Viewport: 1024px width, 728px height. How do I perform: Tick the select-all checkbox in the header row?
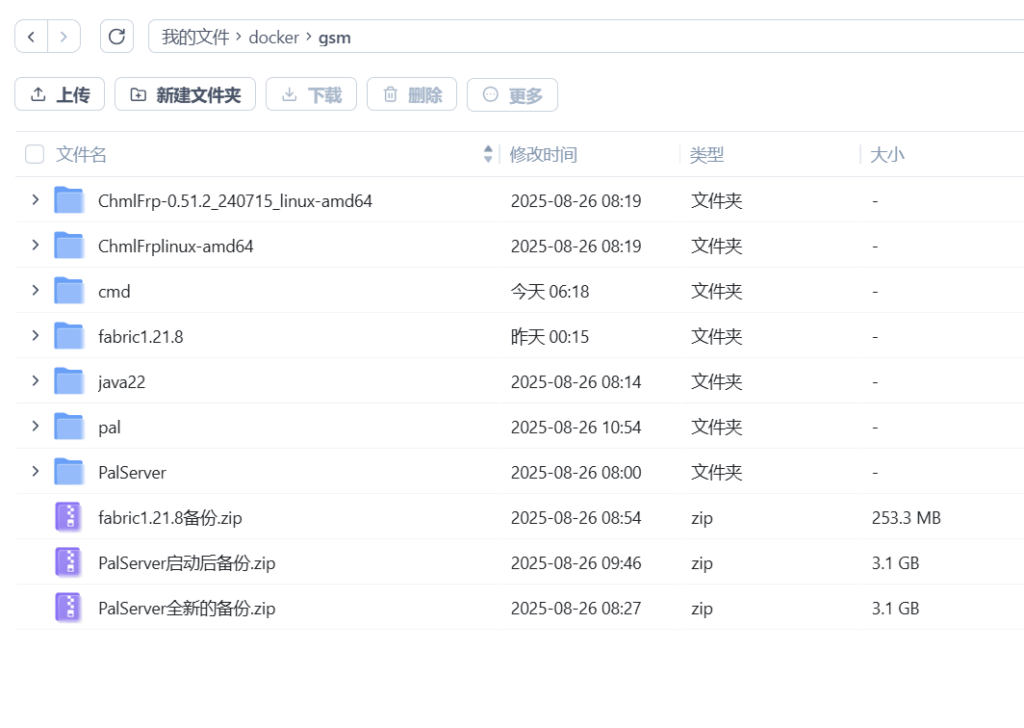click(34, 154)
